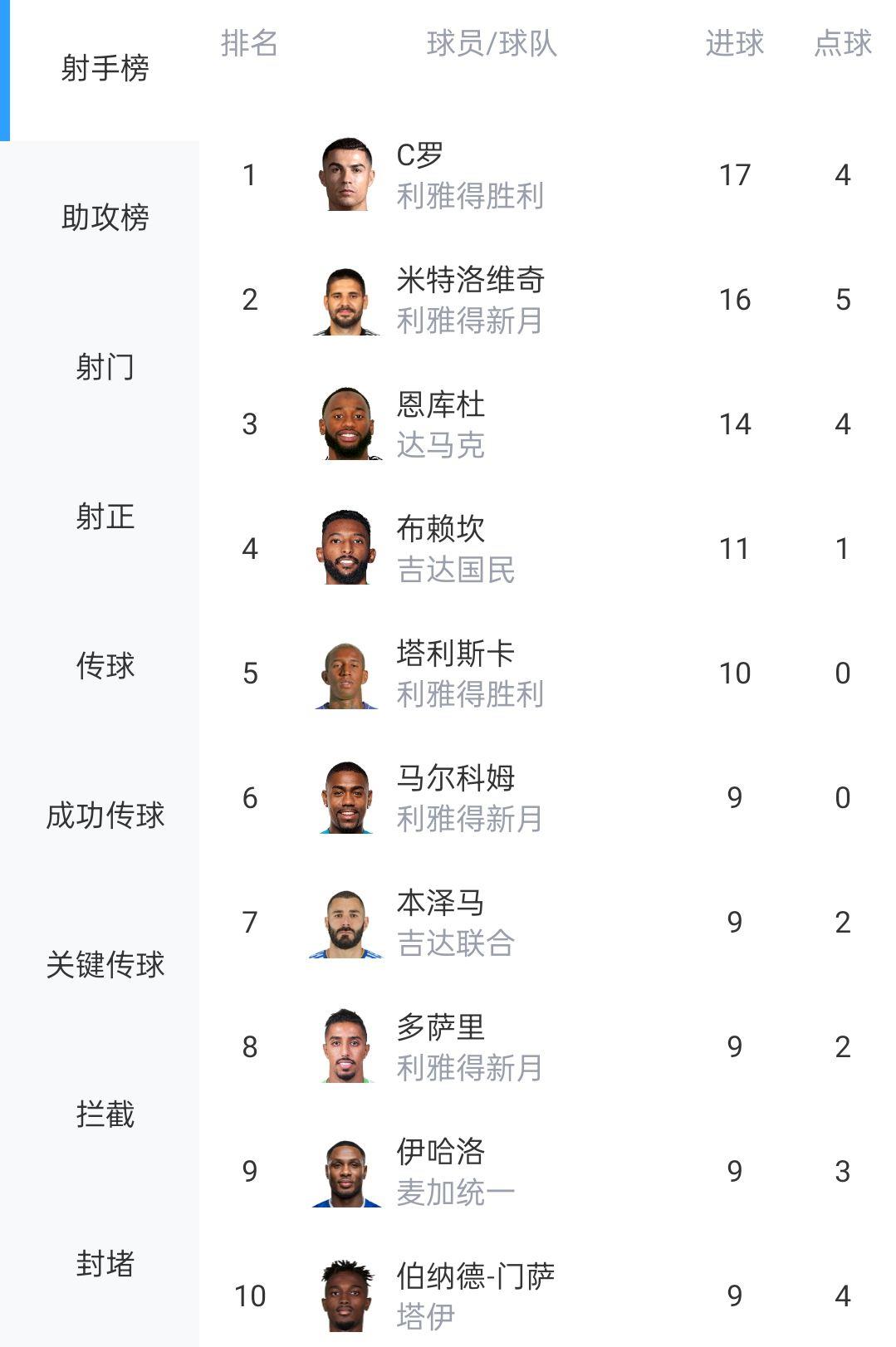View the 传球 rankings
Image resolution: width=896 pixels, height=1347 pixels.
click(105, 666)
